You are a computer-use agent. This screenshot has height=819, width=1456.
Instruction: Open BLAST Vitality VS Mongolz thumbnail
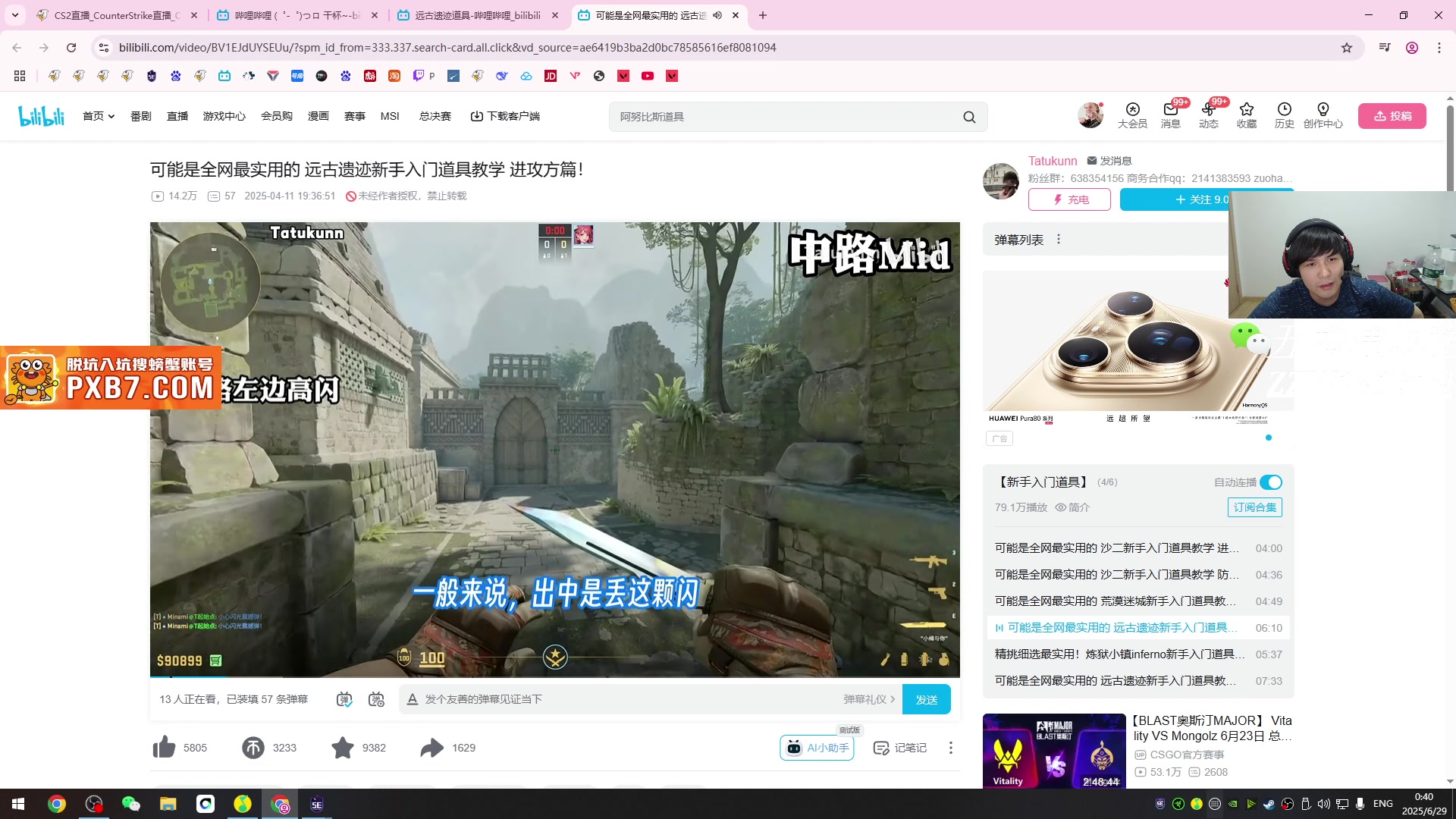1054,751
